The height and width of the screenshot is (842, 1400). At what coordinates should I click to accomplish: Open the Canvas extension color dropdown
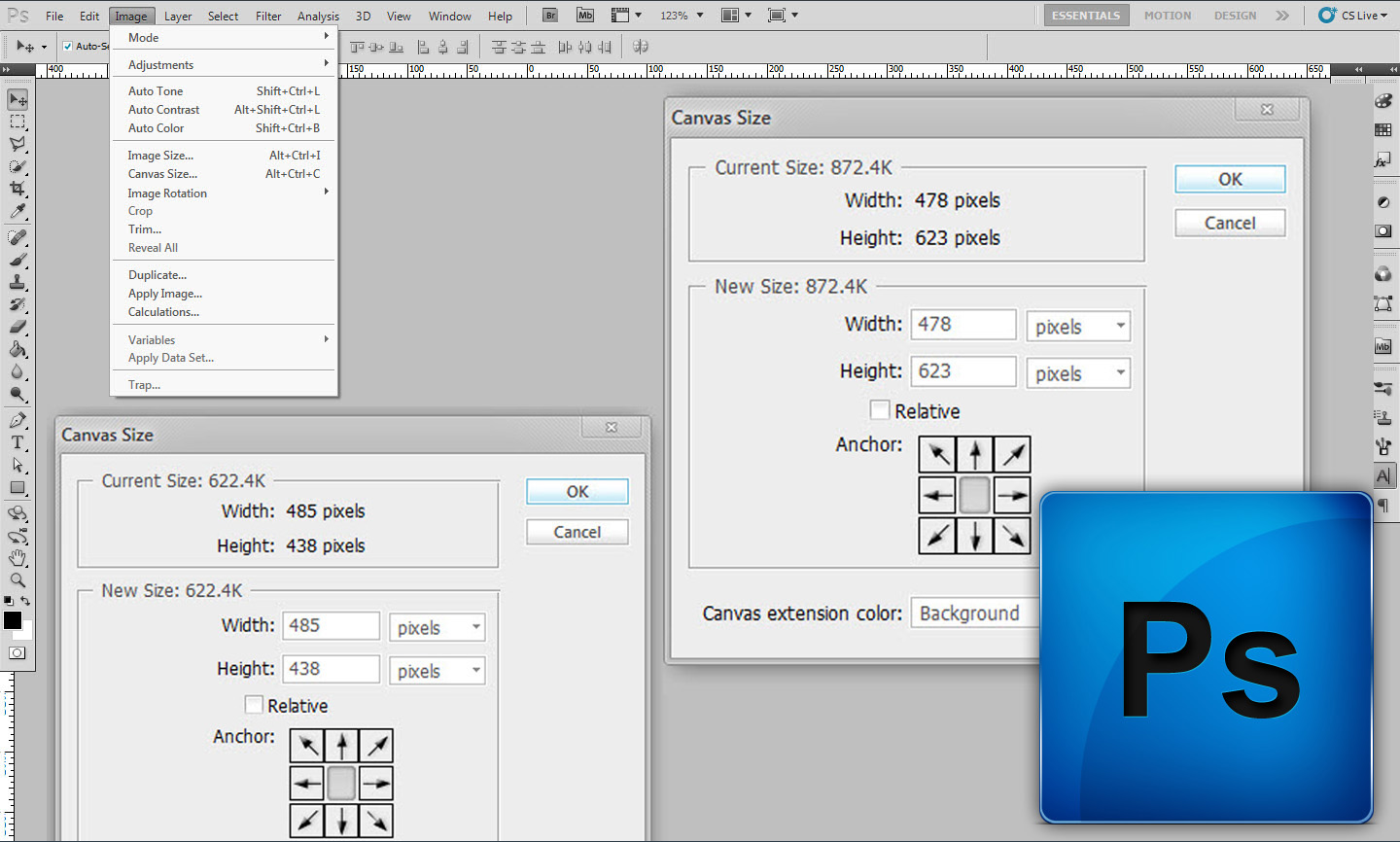975,613
